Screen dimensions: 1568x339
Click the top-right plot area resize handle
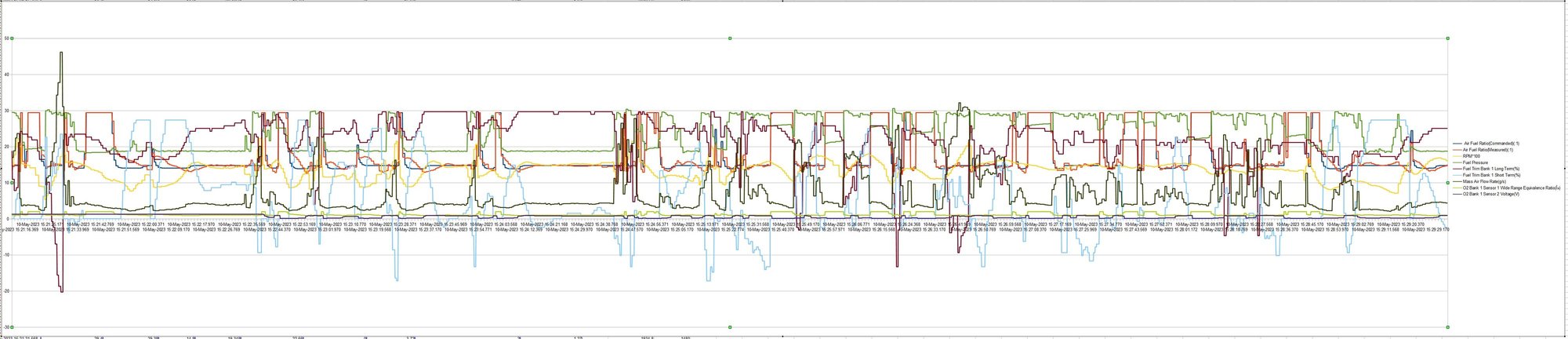1447,38
